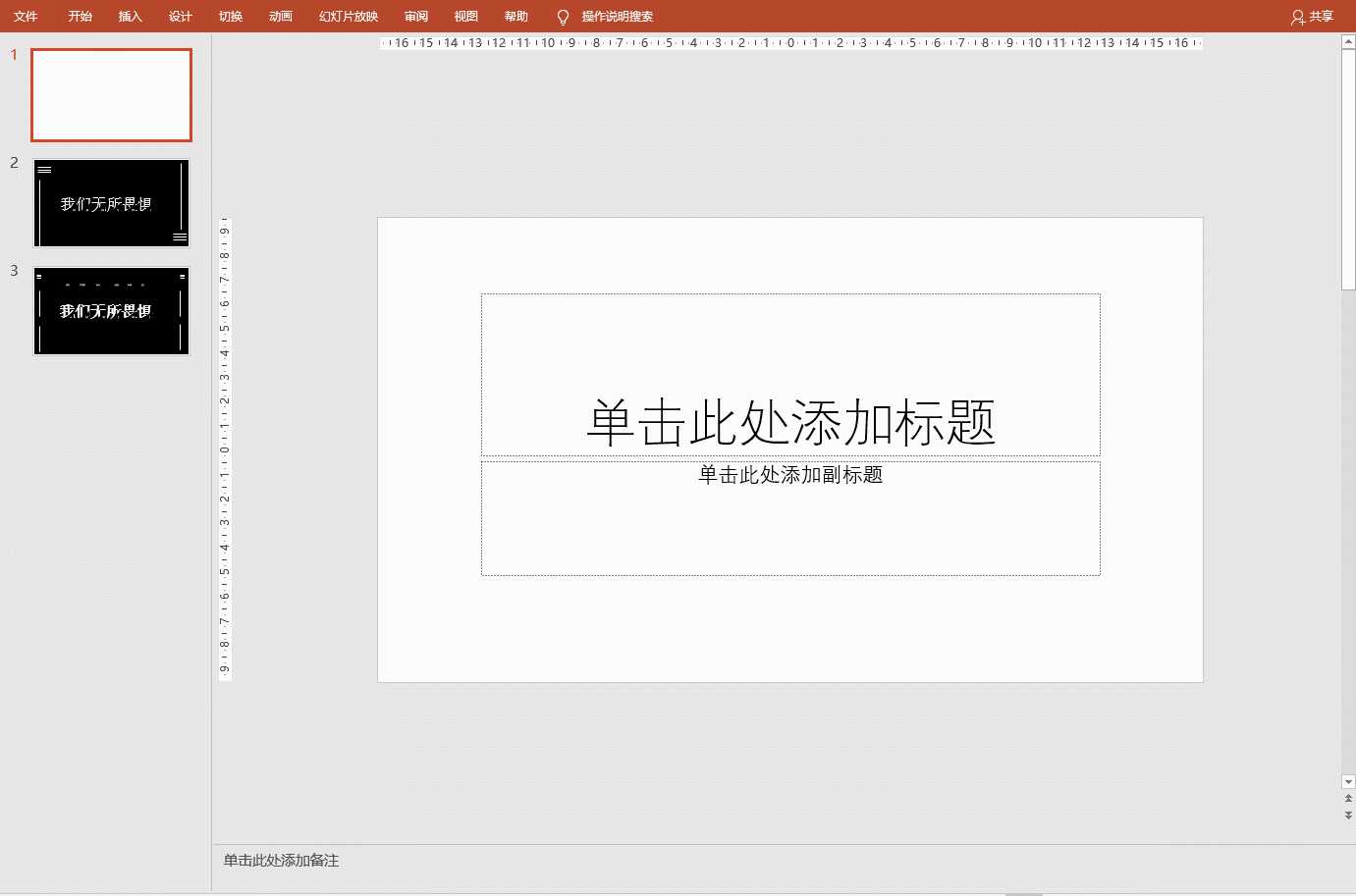Click the vertical scrollbar up arrow
Screen dimensions: 1356x896
[x=1348, y=42]
